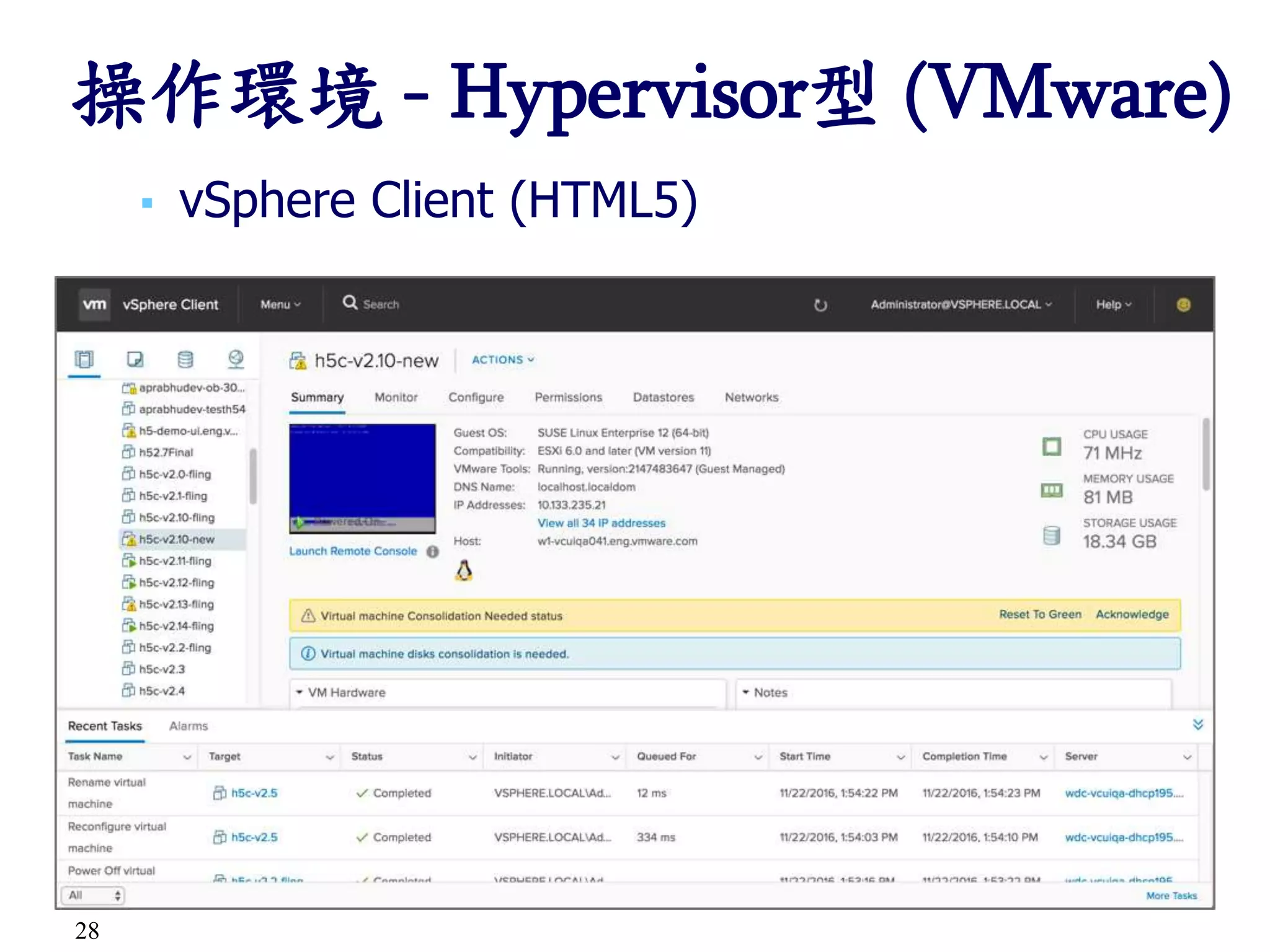Click VM icon for h5c-v2.4
This screenshot has width=1270, height=952.
(x=128, y=690)
